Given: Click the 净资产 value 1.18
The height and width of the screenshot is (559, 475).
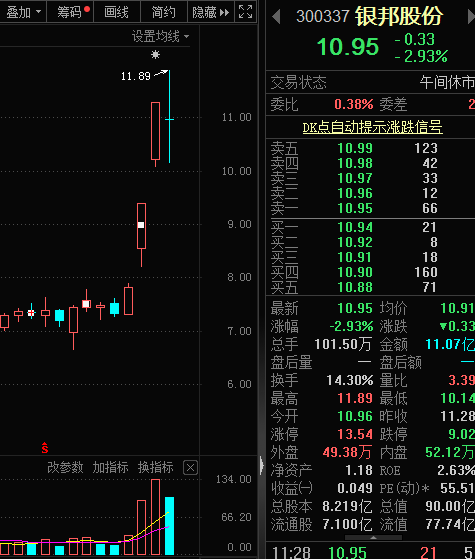Looking at the screenshot, I should coord(359,471).
